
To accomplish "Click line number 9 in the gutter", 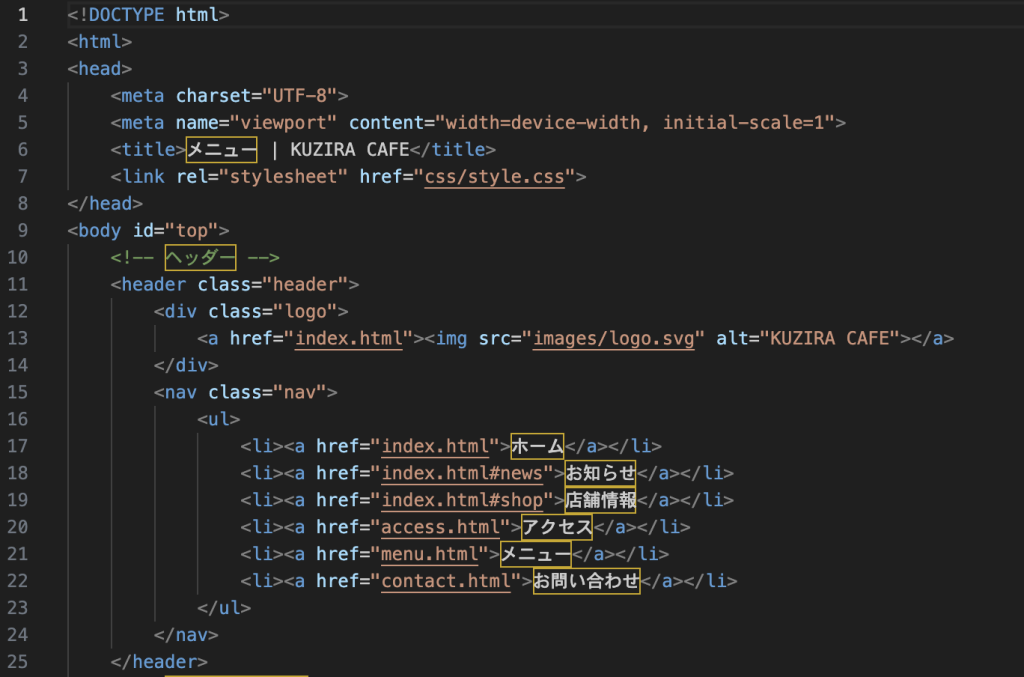I will point(23,231).
